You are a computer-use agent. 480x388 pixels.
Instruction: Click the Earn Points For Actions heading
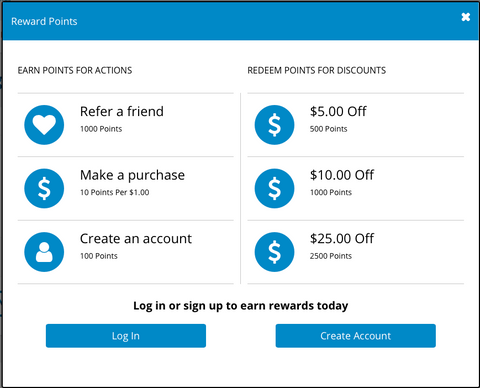[75, 70]
